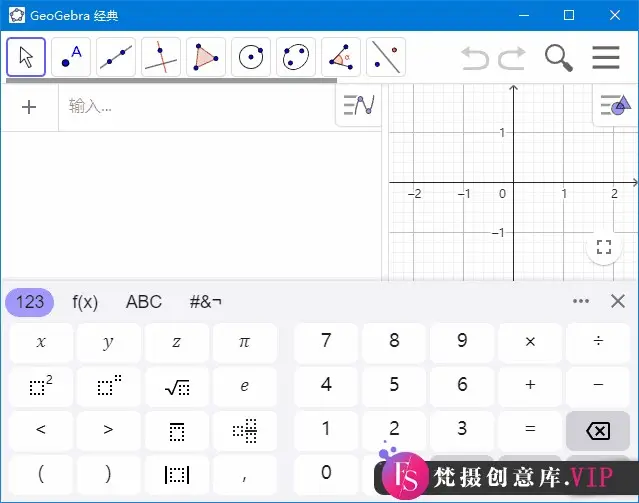Tap the greater-than key
This screenshot has height=503, width=639.
108,430
